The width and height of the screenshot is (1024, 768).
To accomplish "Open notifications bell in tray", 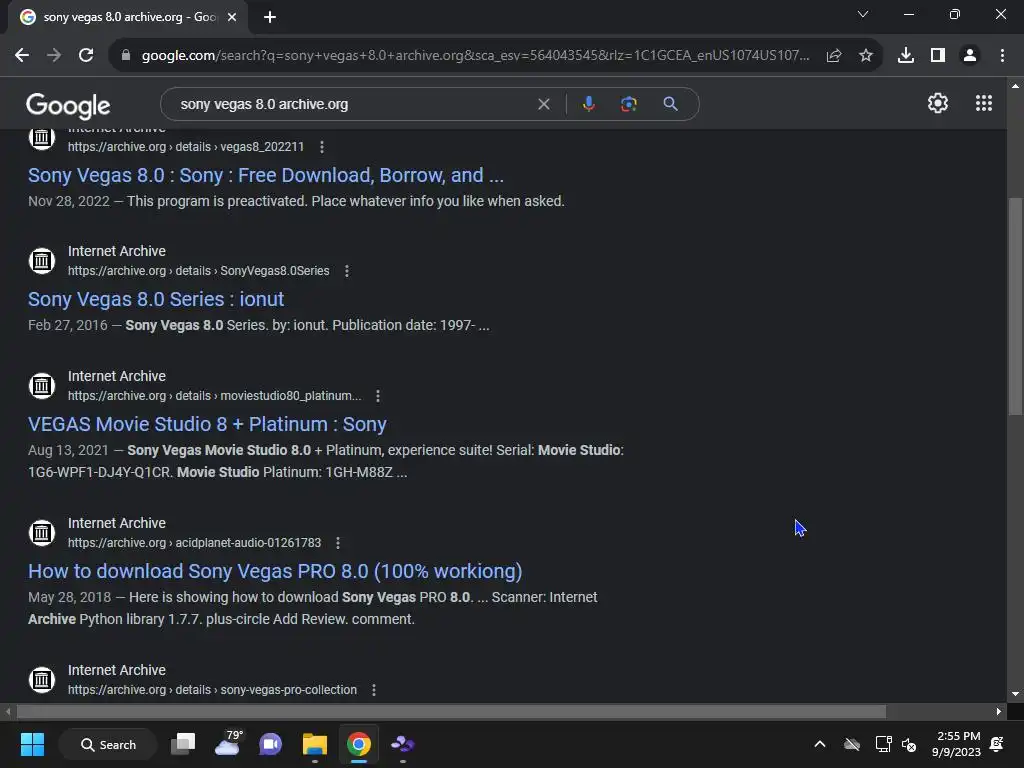I will [x=997, y=744].
